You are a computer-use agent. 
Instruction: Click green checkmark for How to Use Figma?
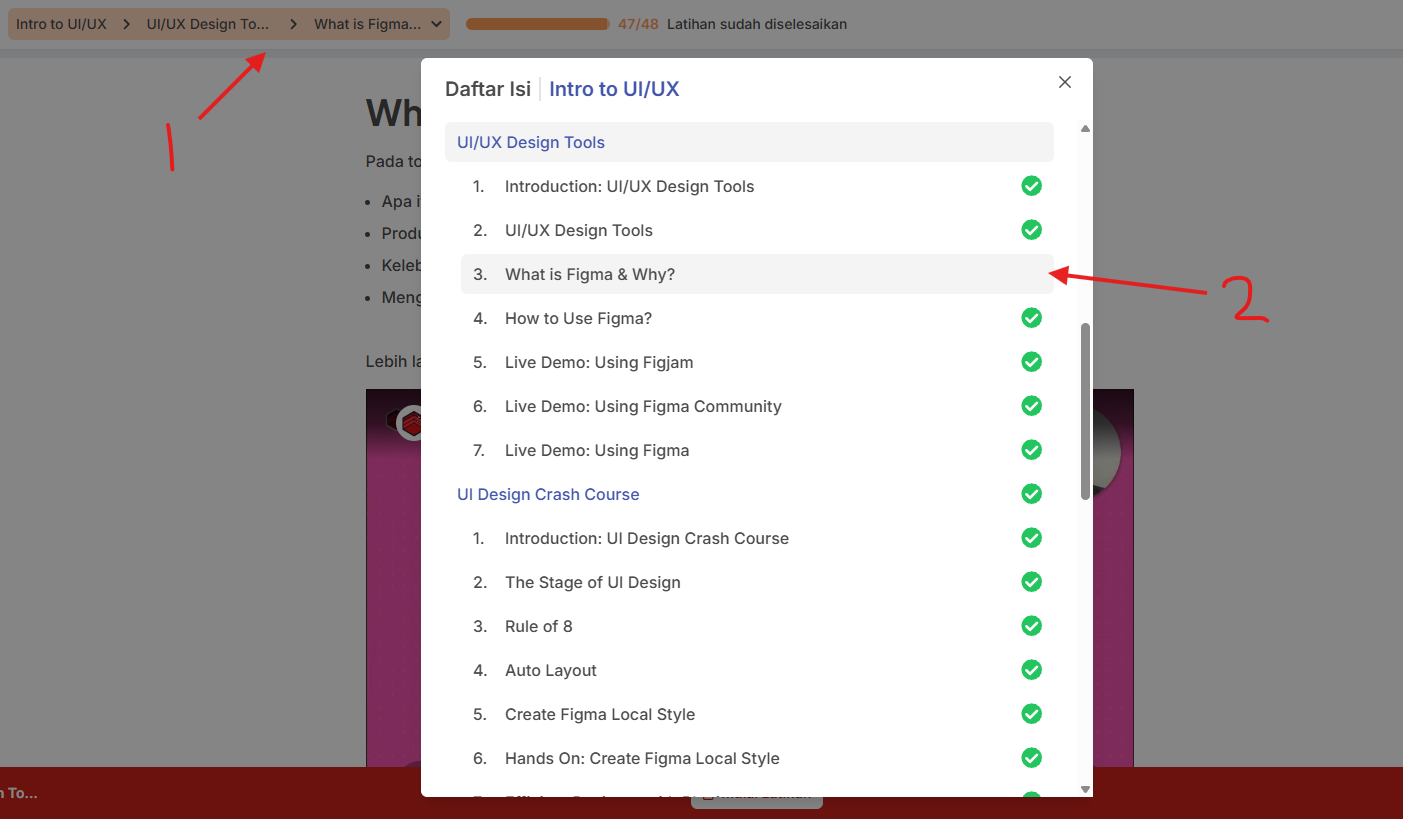point(1032,318)
